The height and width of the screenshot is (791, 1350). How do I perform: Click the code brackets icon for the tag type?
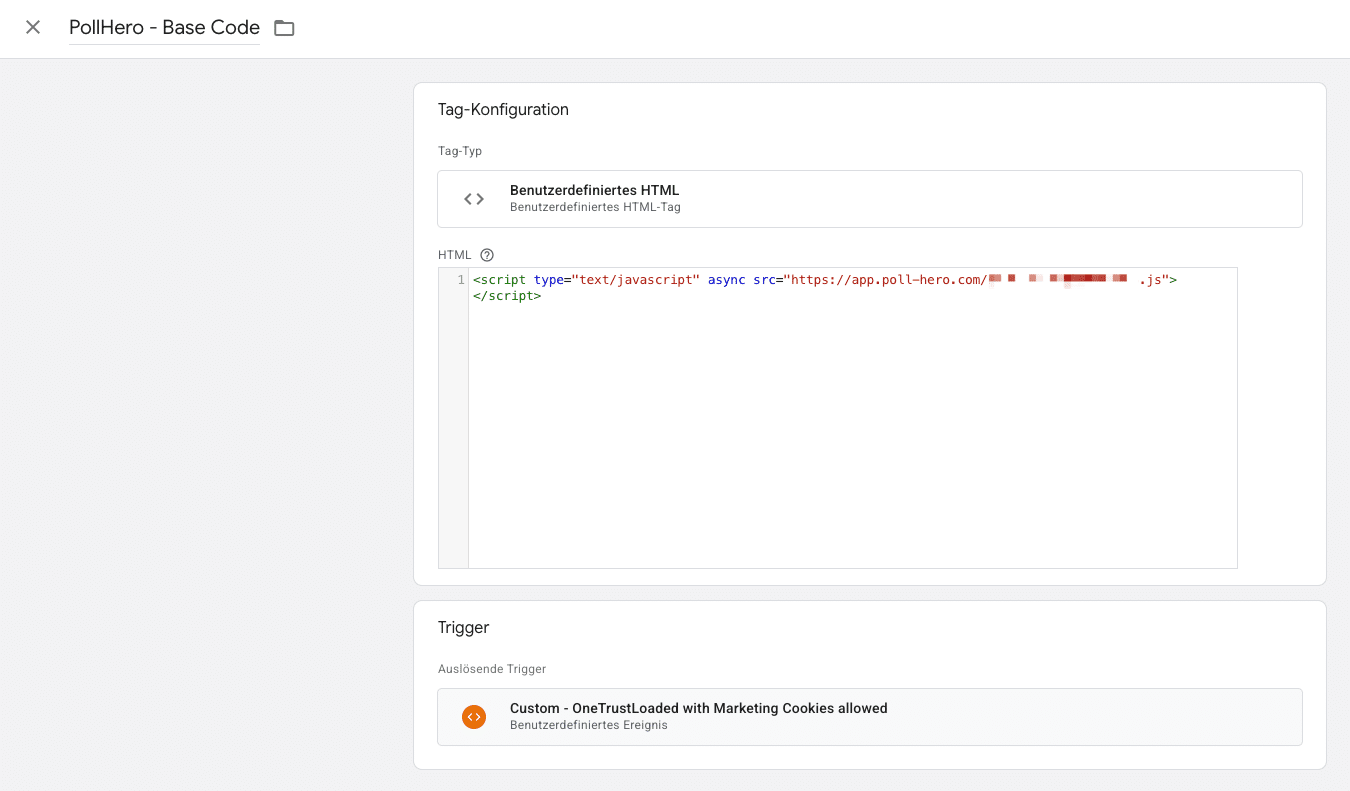(474, 199)
